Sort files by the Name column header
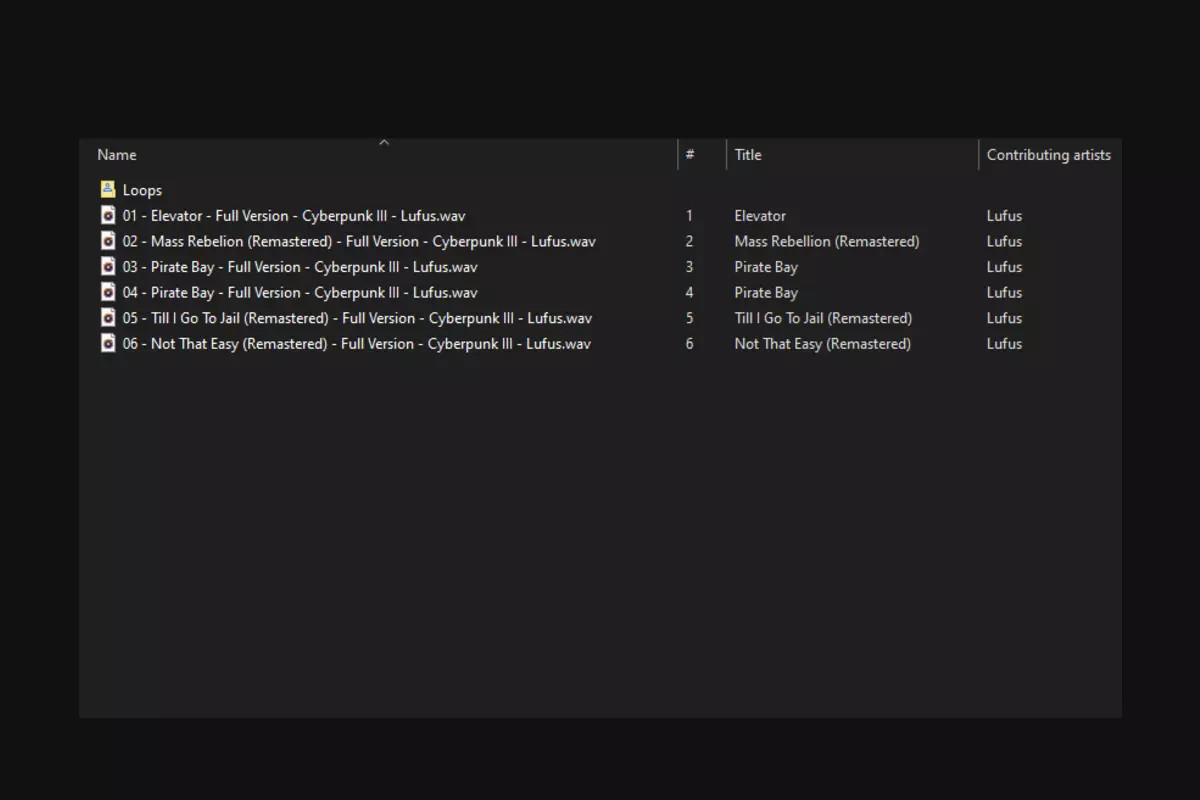 coord(117,155)
